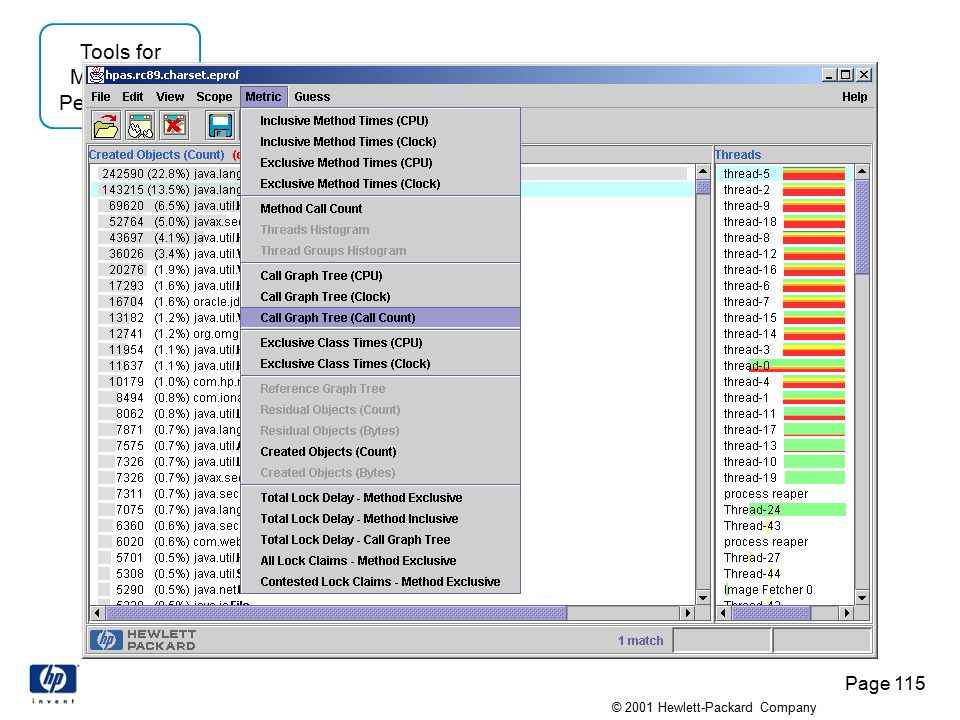Open the Scope menu
The width and height of the screenshot is (960, 720).
click(214, 97)
